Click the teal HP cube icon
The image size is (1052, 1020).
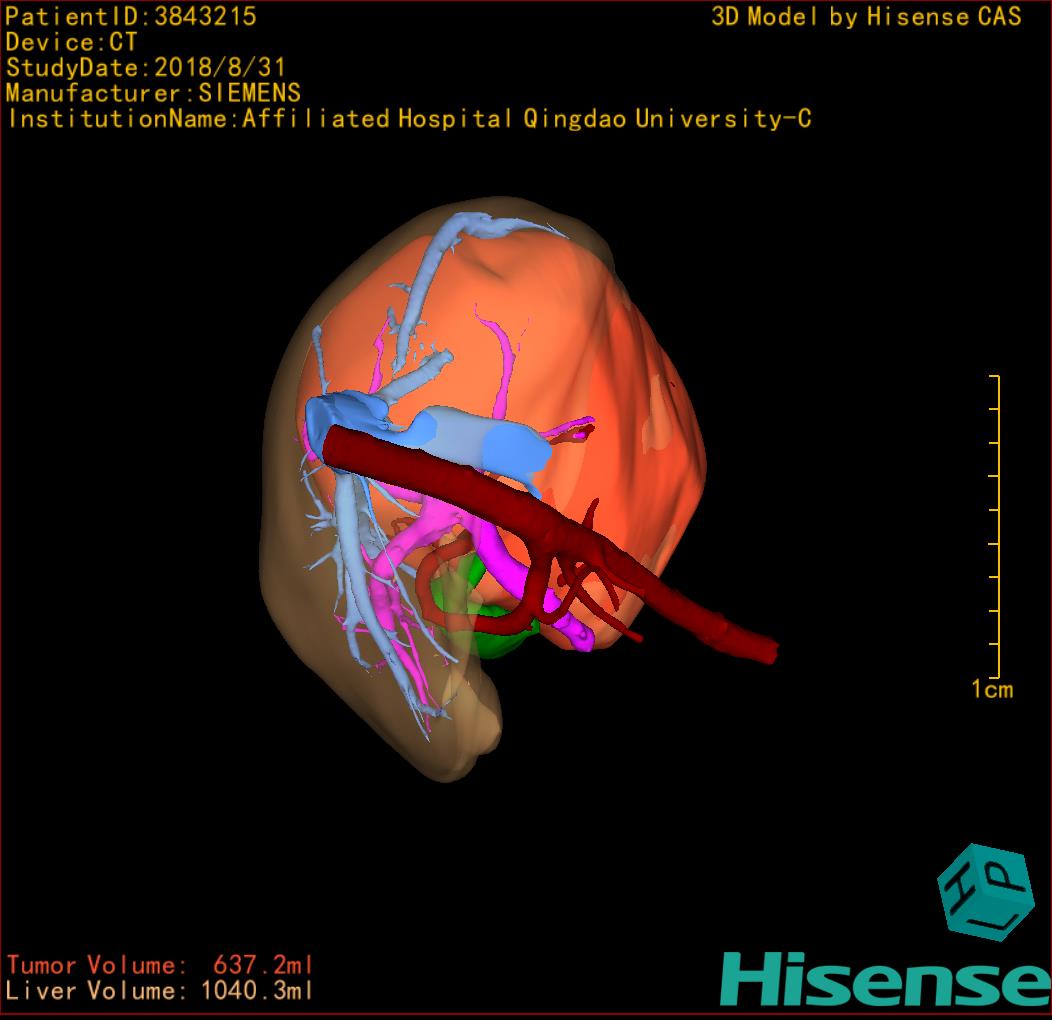click(985, 891)
